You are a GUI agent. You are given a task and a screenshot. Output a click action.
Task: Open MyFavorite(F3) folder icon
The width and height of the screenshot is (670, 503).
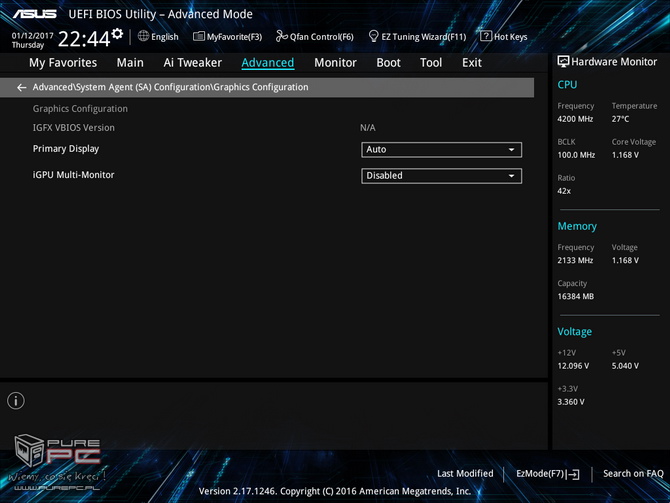click(x=199, y=36)
